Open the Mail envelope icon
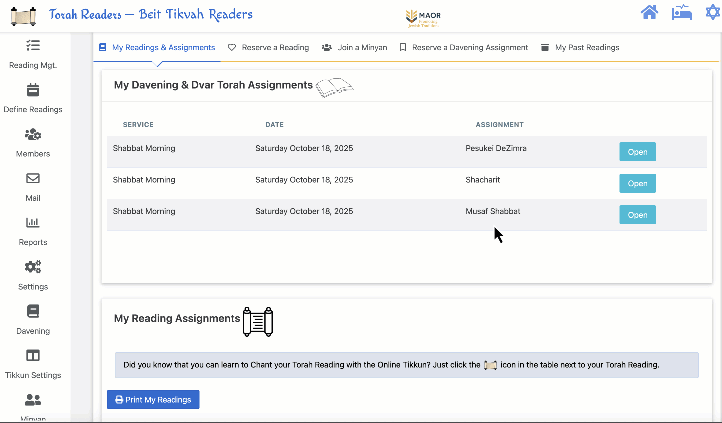The image size is (722, 423). pos(33,179)
